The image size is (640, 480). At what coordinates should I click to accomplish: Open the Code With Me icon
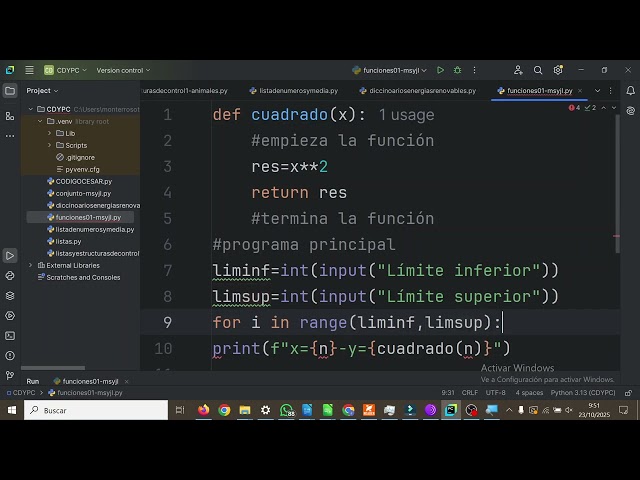[518, 70]
